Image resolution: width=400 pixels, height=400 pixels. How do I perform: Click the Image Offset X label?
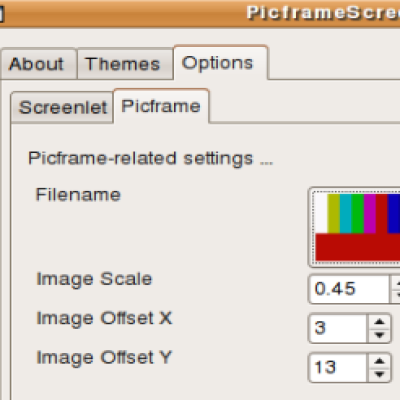pyautogui.click(x=104, y=319)
